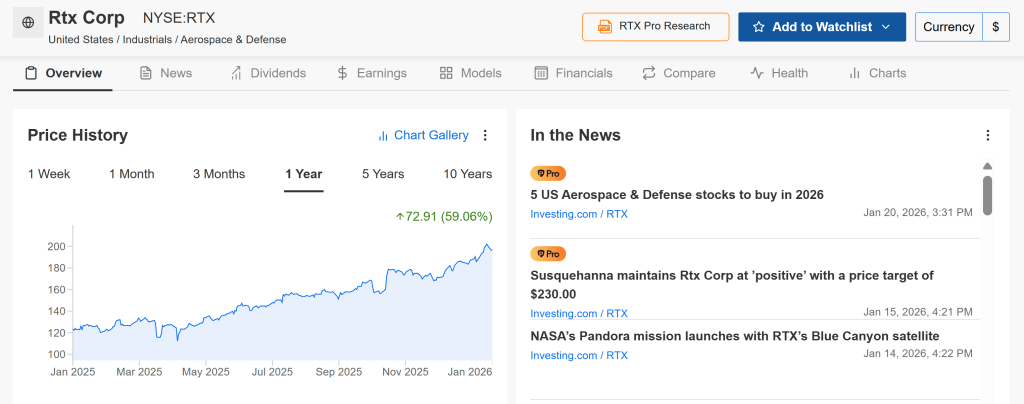
Task: Select the 1 Week price range
Action: tap(49, 174)
